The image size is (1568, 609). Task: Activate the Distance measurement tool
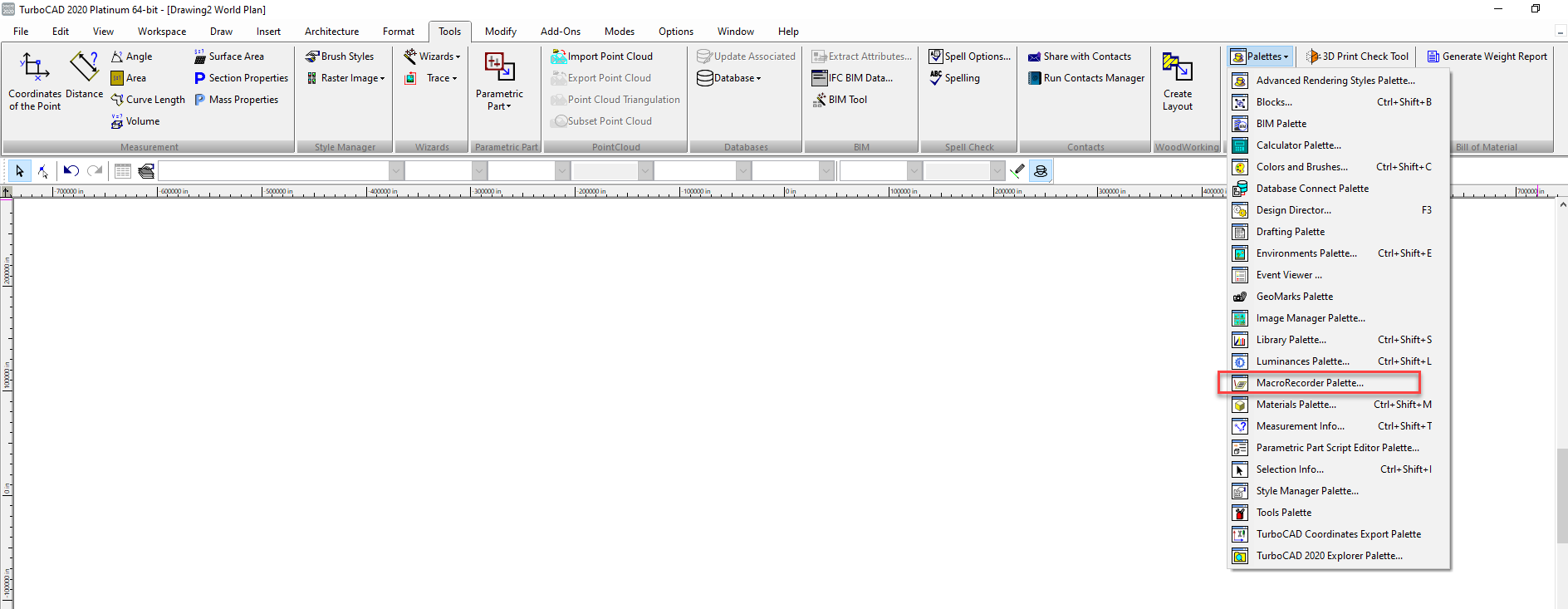click(x=84, y=76)
